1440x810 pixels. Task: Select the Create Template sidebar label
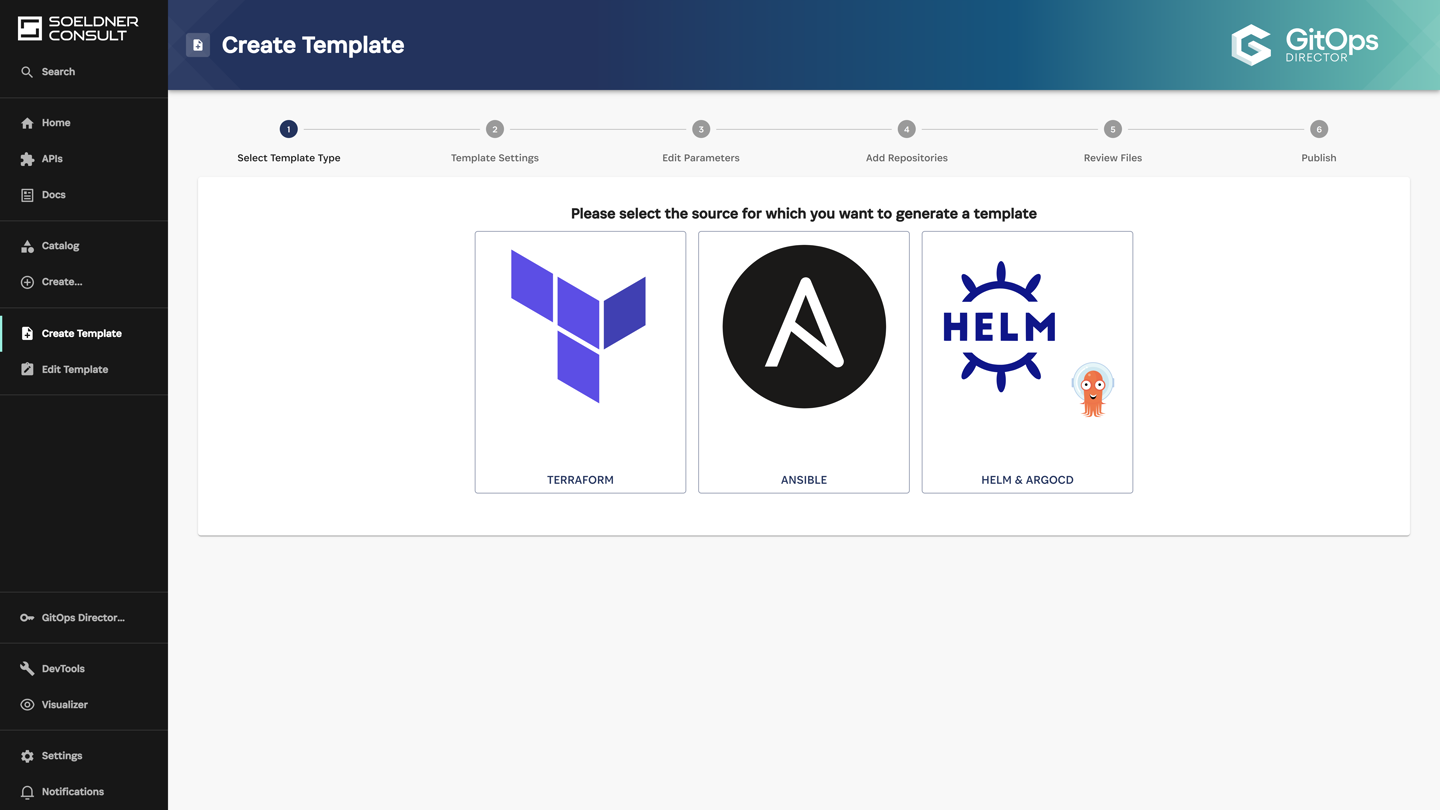82,334
